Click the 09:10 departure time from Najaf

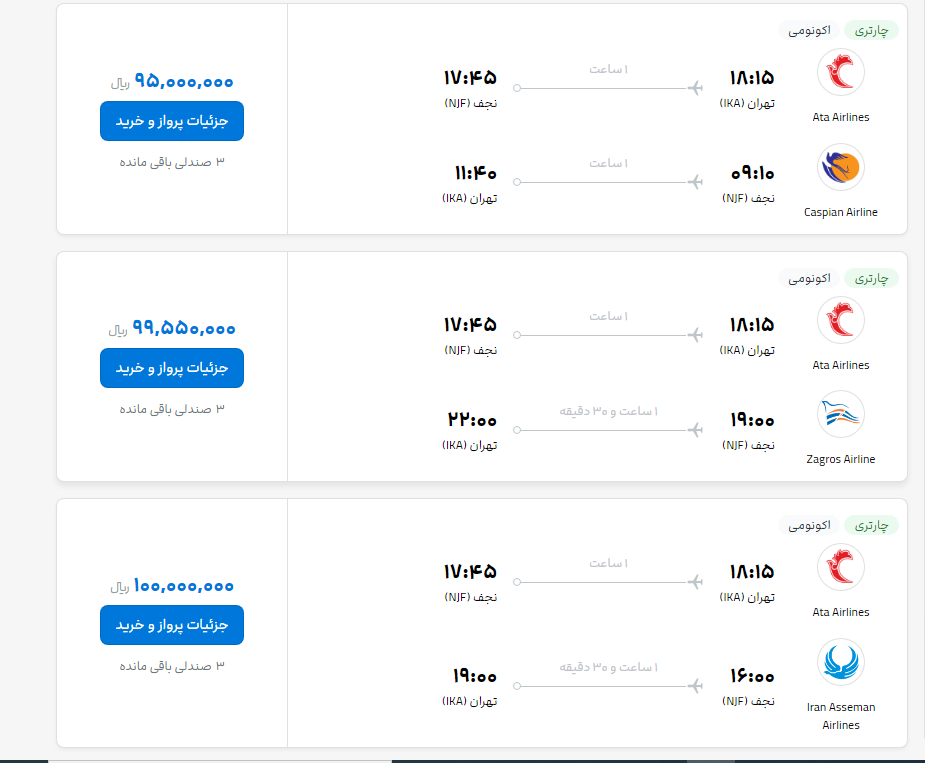(x=752, y=173)
